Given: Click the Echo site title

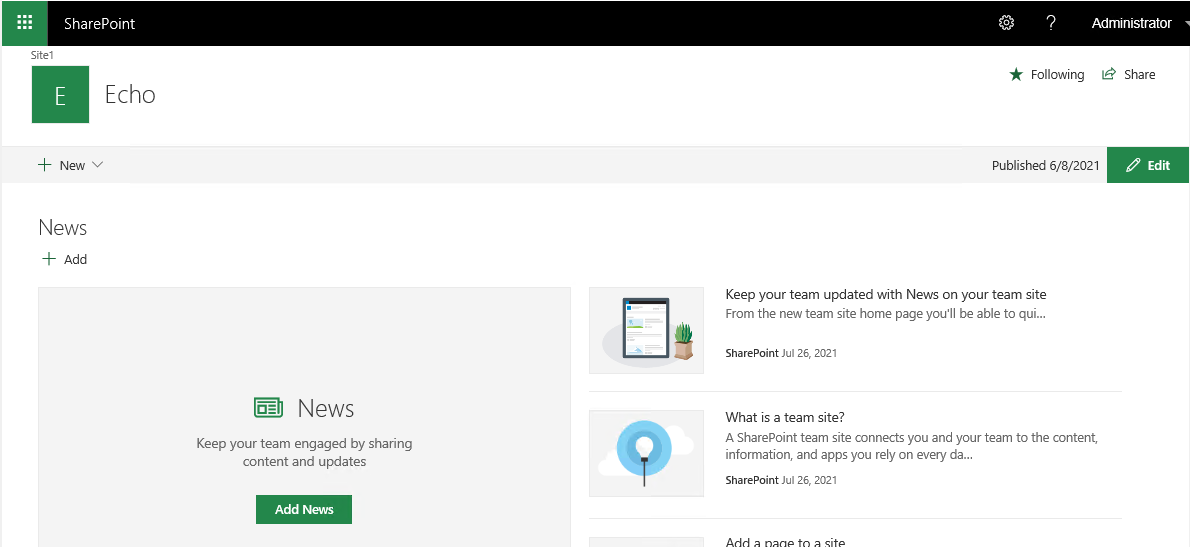Looking at the screenshot, I should click(130, 95).
